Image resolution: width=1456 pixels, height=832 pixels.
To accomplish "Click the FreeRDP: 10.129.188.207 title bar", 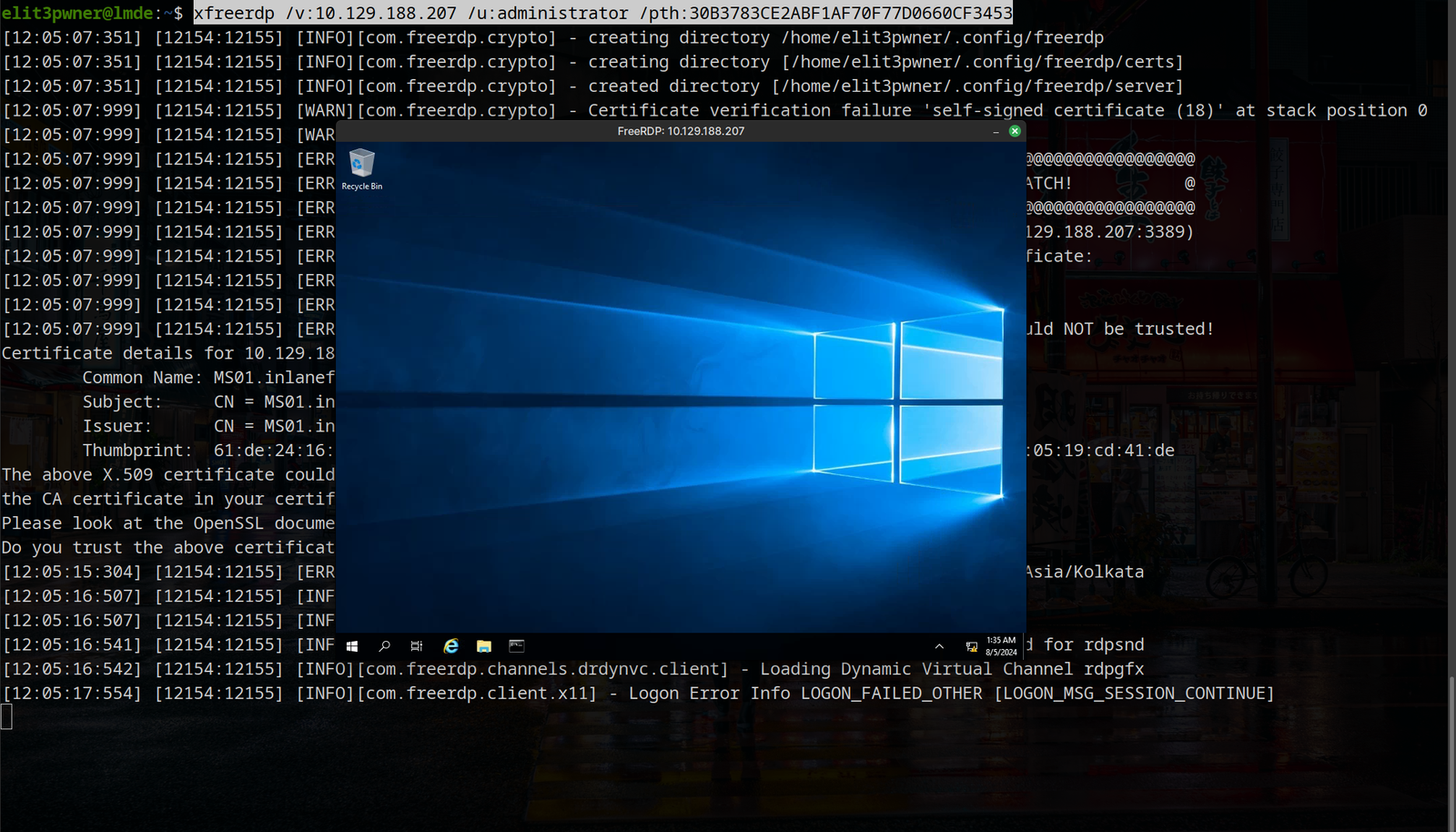I will pyautogui.click(x=681, y=131).
